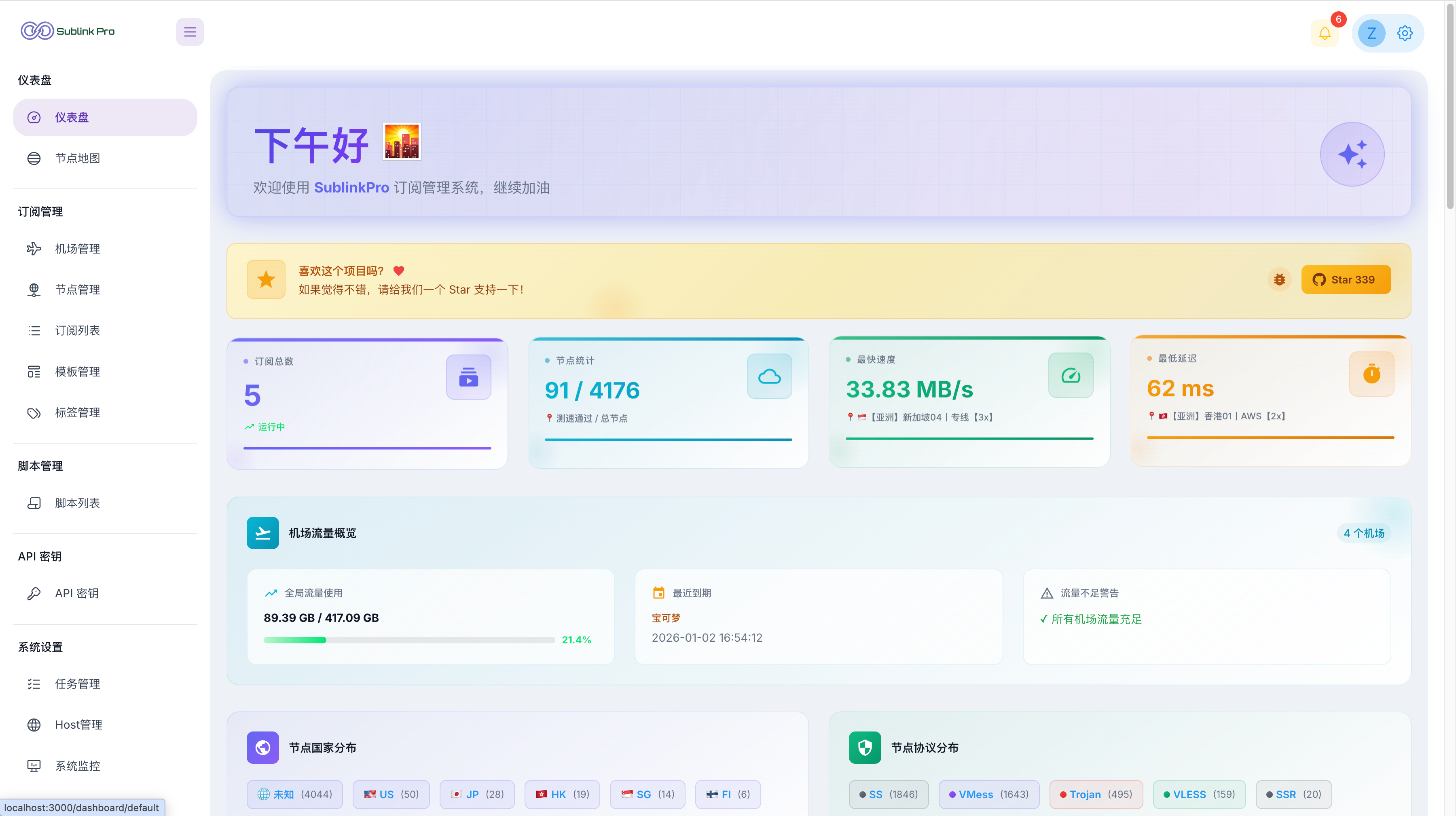1456x816 pixels.
Task: Click the warning triangle icon for low traffic
Action: click(x=1047, y=593)
